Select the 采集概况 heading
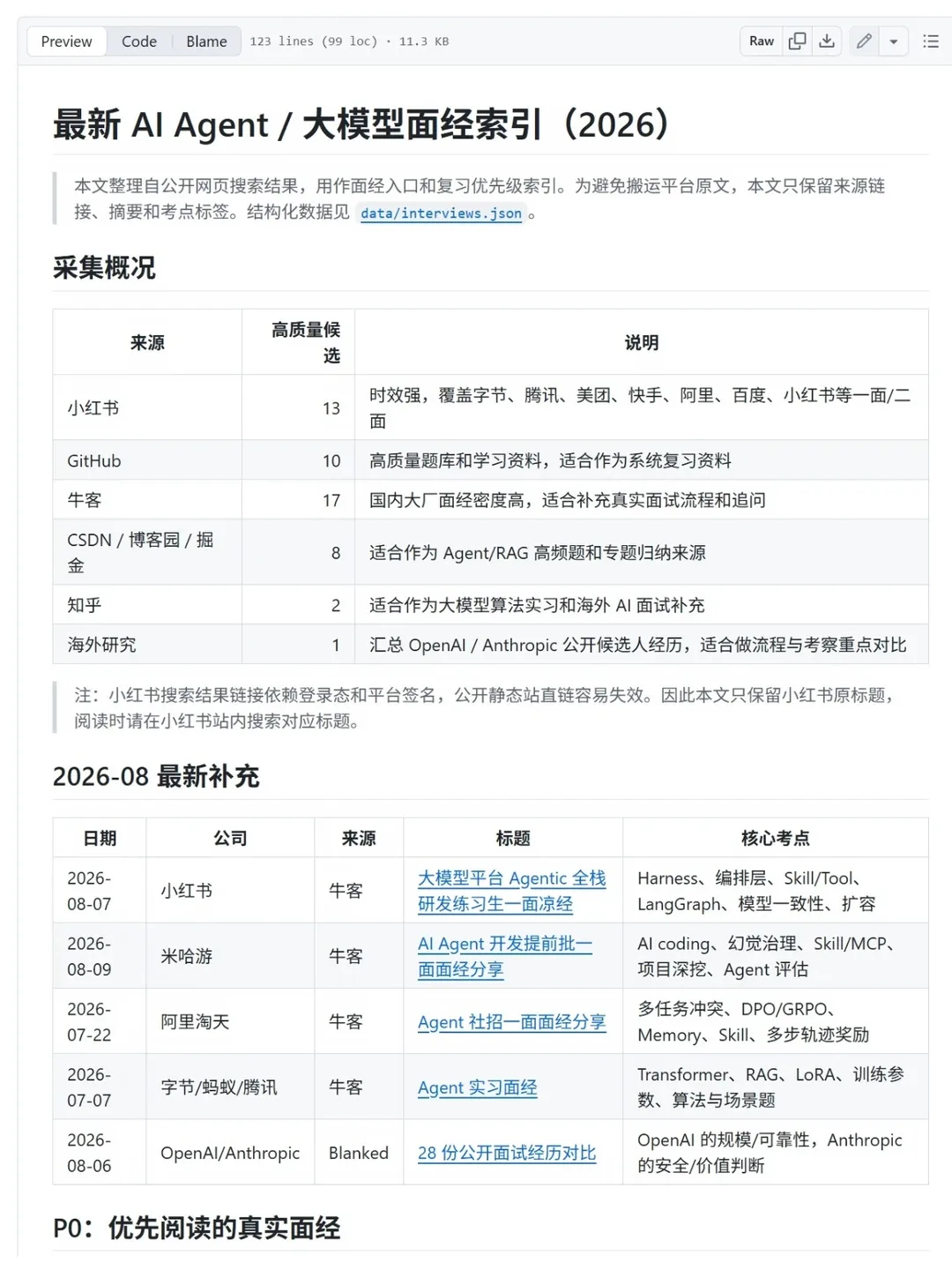Screen dimensions: 952x1270 [x=104, y=267]
